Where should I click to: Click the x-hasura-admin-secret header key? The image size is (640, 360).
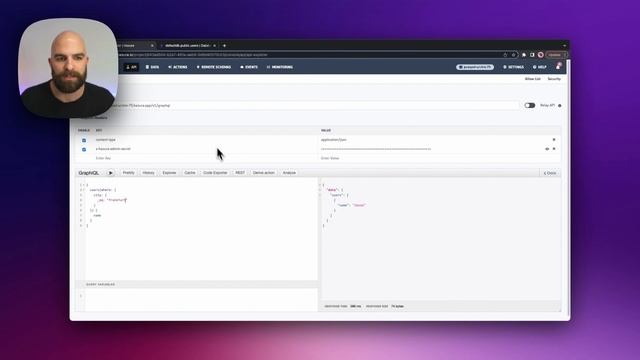click(x=113, y=149)
